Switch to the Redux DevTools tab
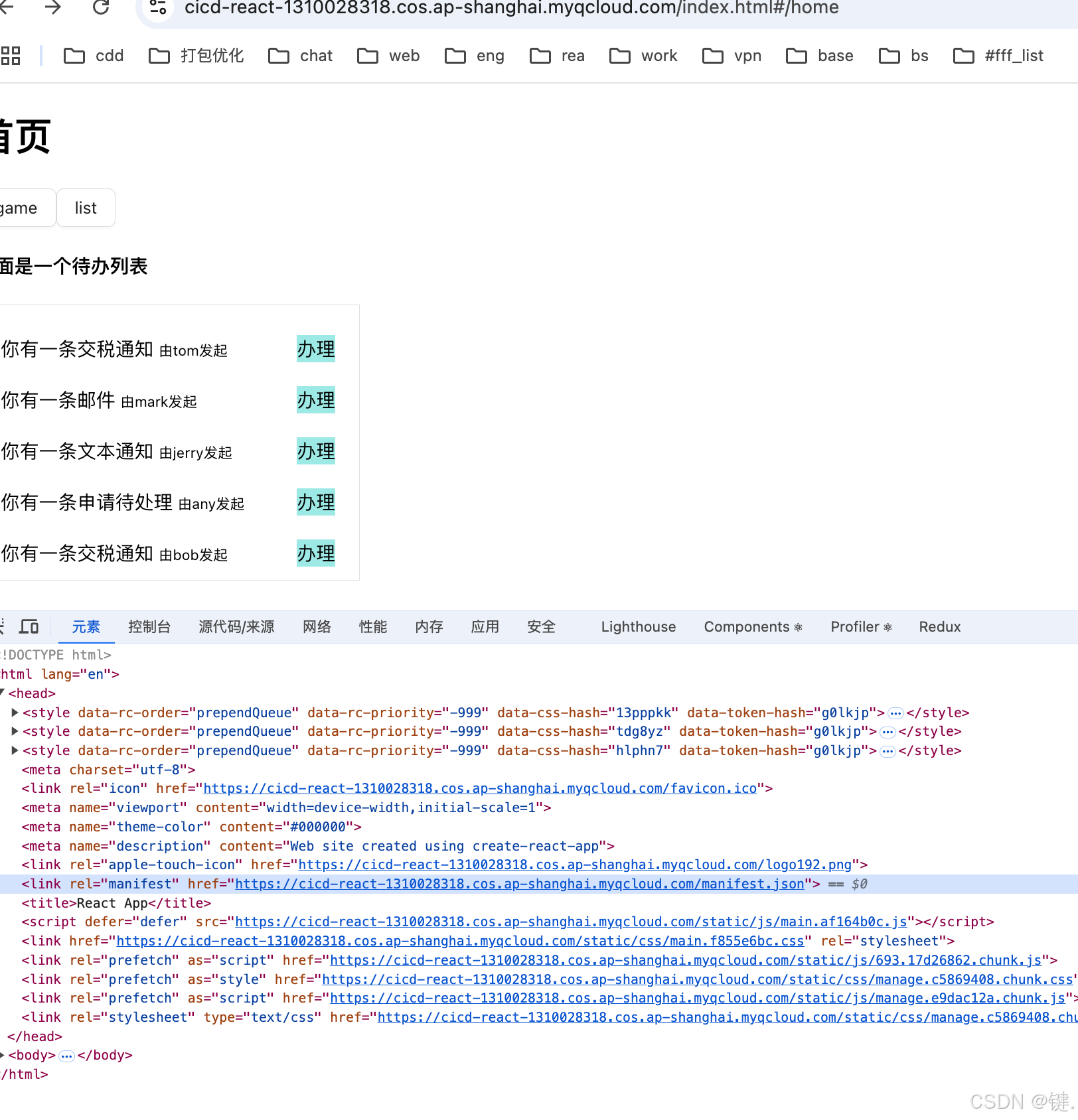The width and height of the screenshot is (1078, 1120). (939, 626)
